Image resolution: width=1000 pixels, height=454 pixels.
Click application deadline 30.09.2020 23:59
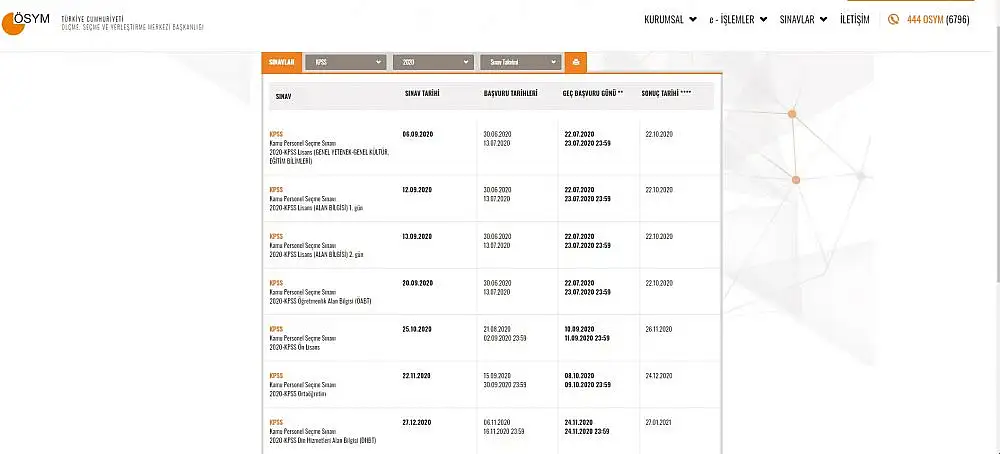click(505, 384)
